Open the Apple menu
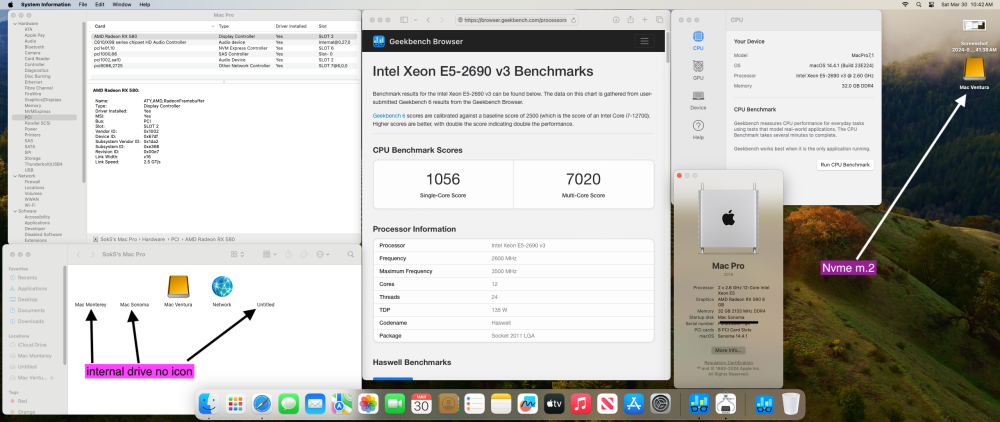The width and height of the screenshot is (1000, 422). pyautogui.click(x=10, y=4)
